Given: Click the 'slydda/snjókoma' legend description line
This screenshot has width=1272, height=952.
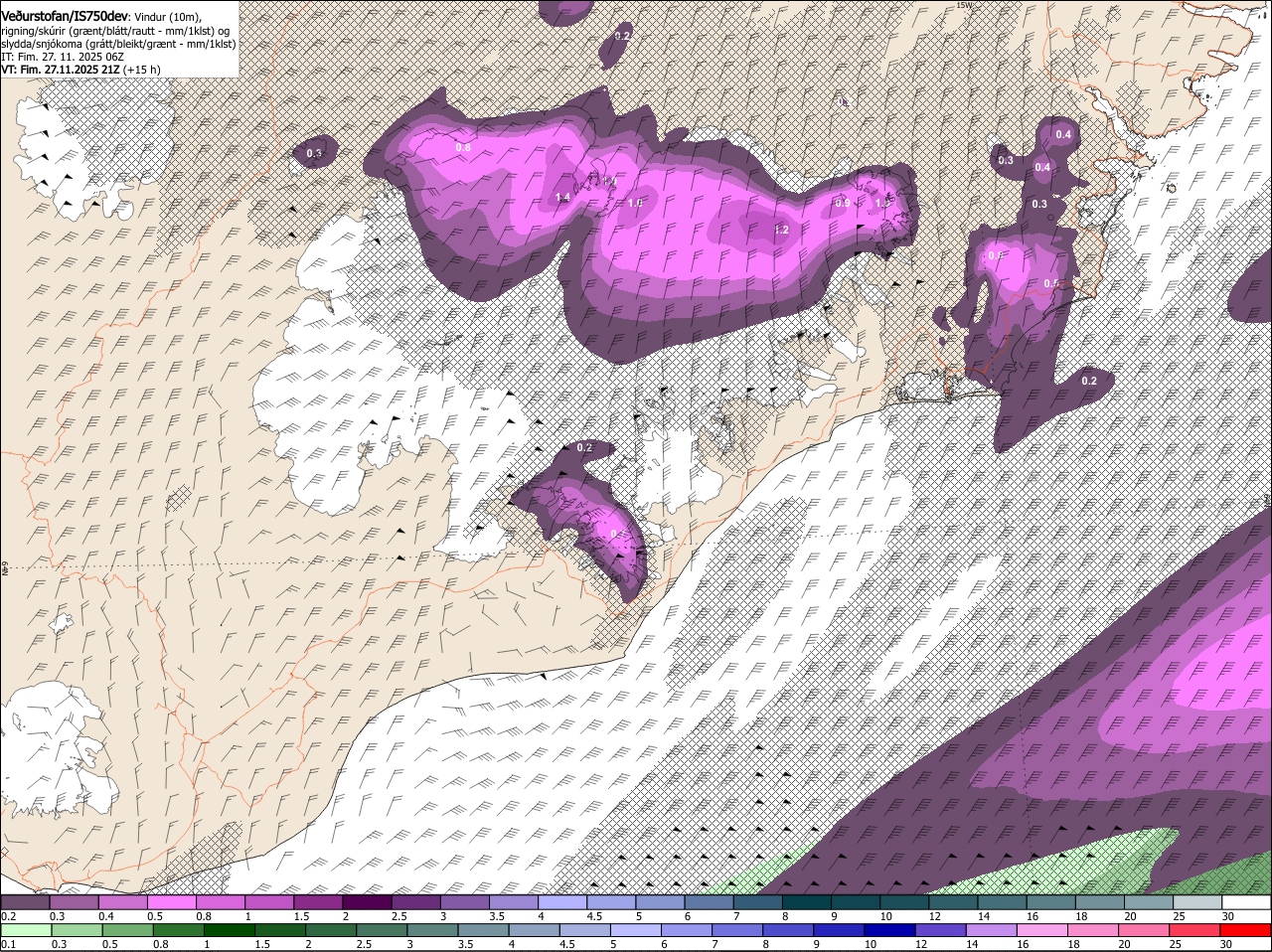Looking at the screenshot, I should 117,44.
